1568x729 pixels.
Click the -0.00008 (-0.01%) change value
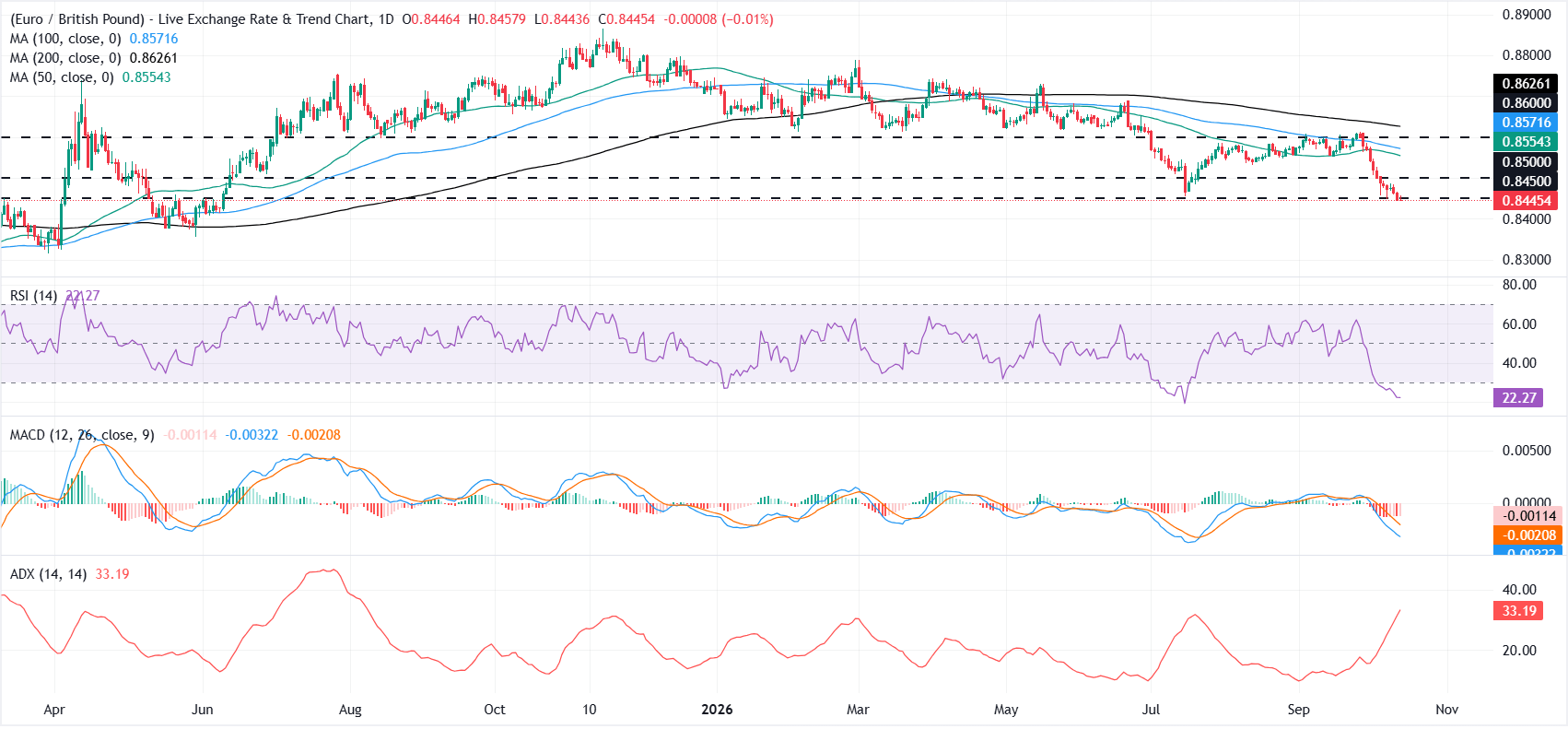tap(719, 19)
